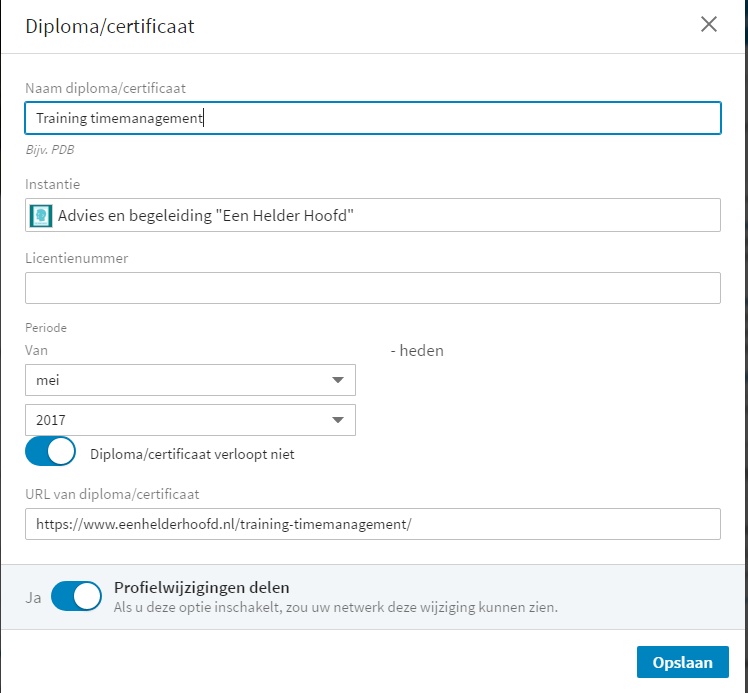748x693 pixels.
Task: Click the Profielwijzigingen delen heading
Action: (202, 588)
